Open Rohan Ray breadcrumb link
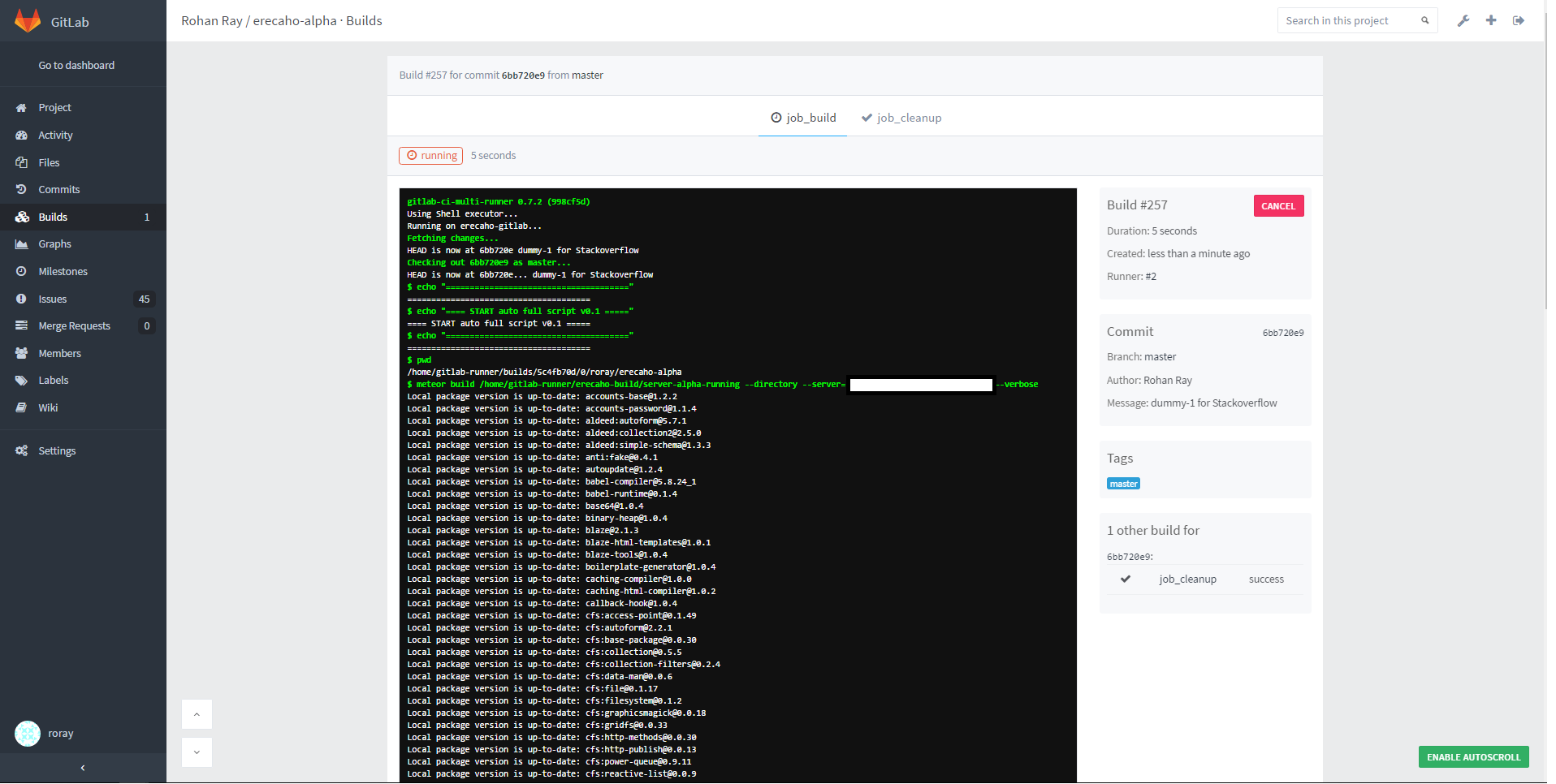1556x784 pixels. (212, 21)
